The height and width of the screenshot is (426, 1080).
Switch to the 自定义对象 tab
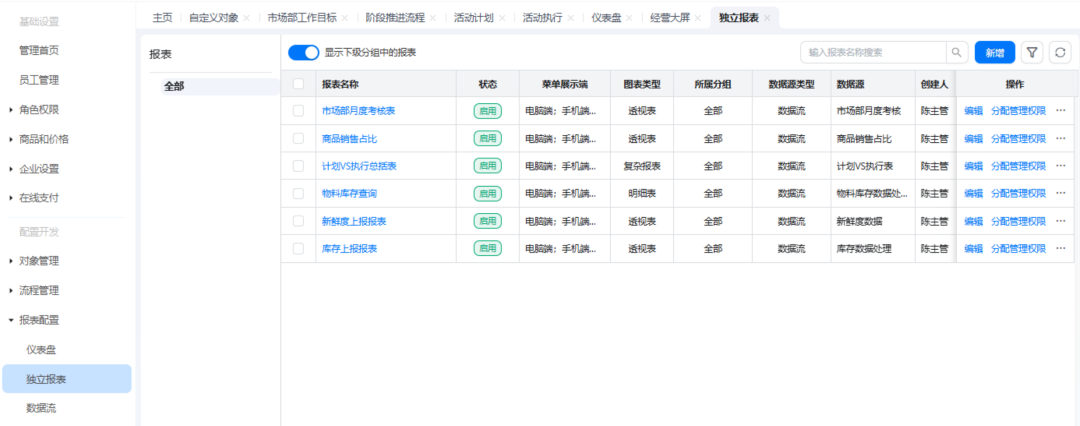pyautogui.click(x=214, y=18)
